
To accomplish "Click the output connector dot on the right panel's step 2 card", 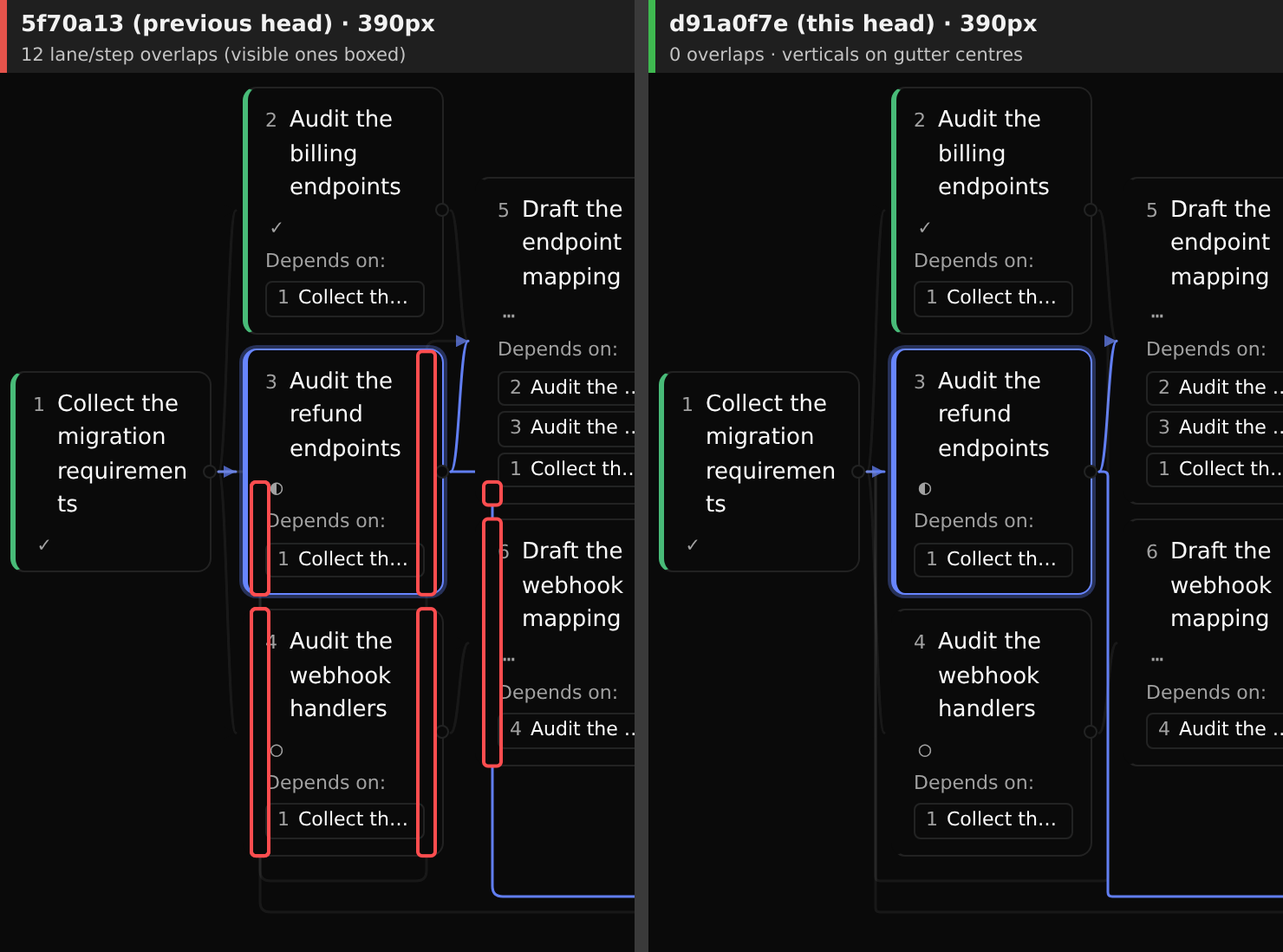I will pyautogui.click(x=1091, y=210).
